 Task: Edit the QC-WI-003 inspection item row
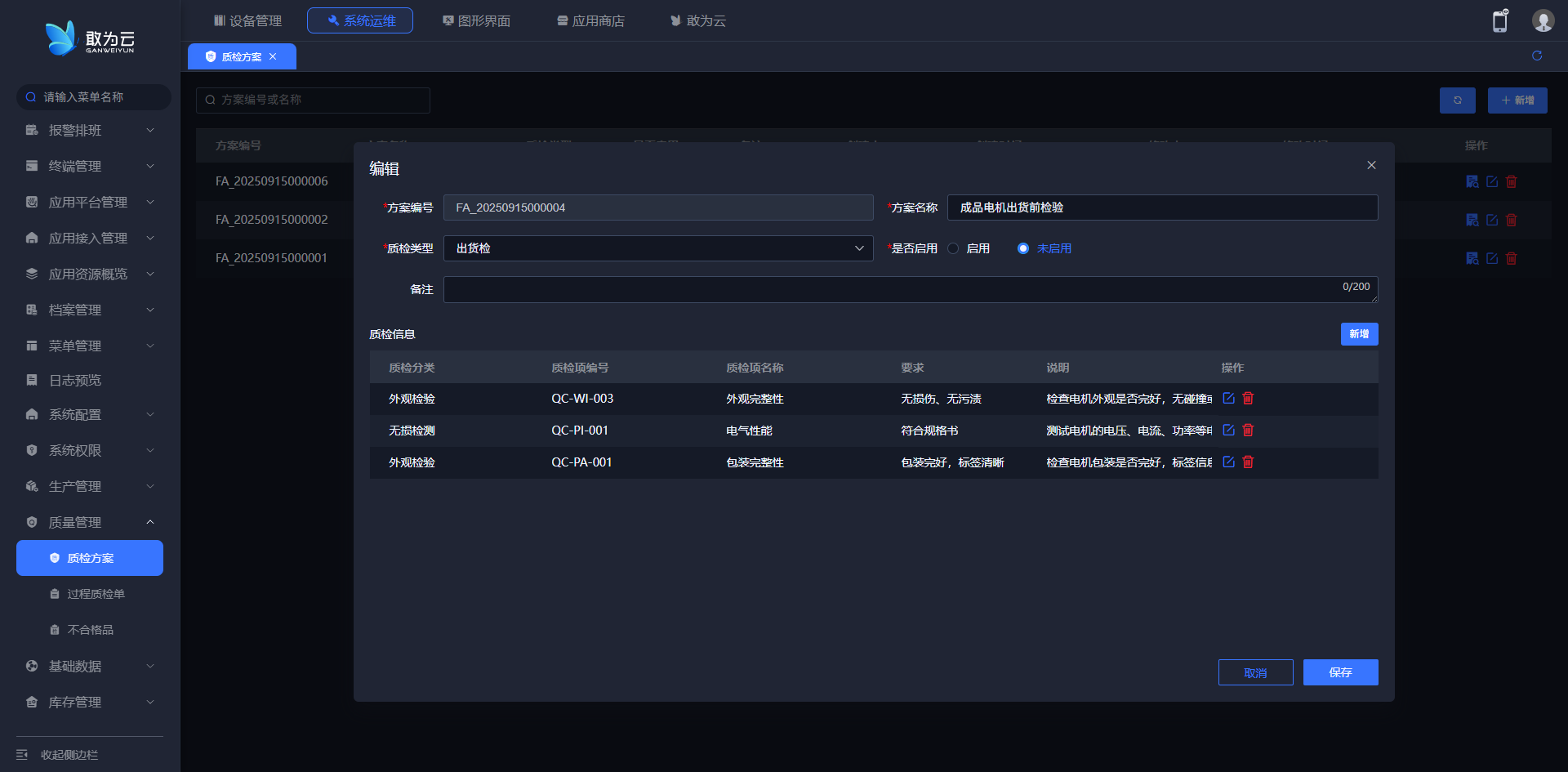pos(1228,399)
